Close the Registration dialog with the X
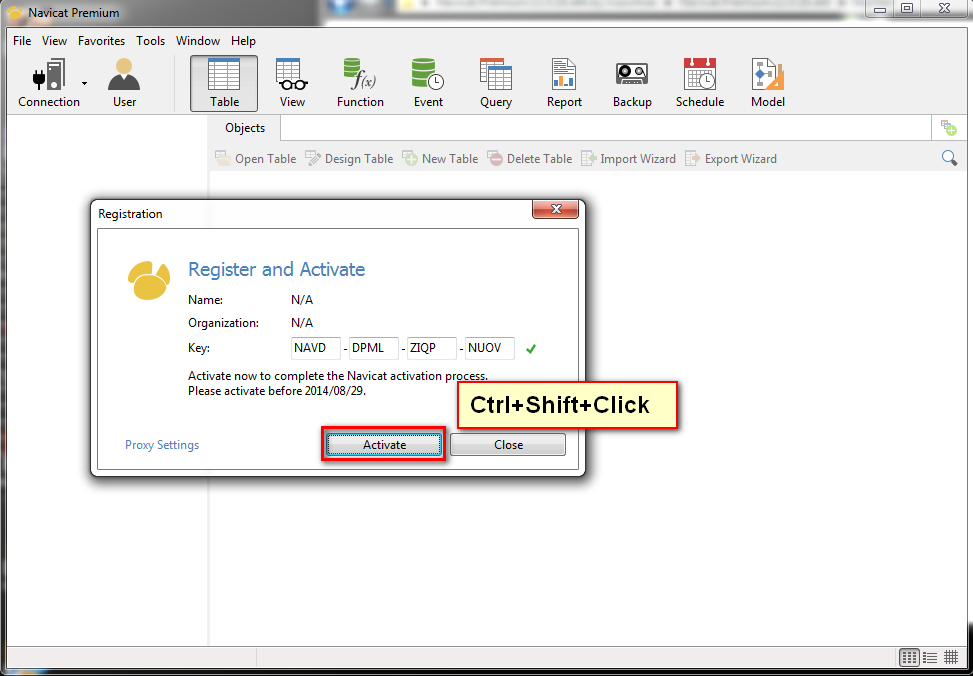The height and width of the screenshot is (676, 973). click(556, 210)
